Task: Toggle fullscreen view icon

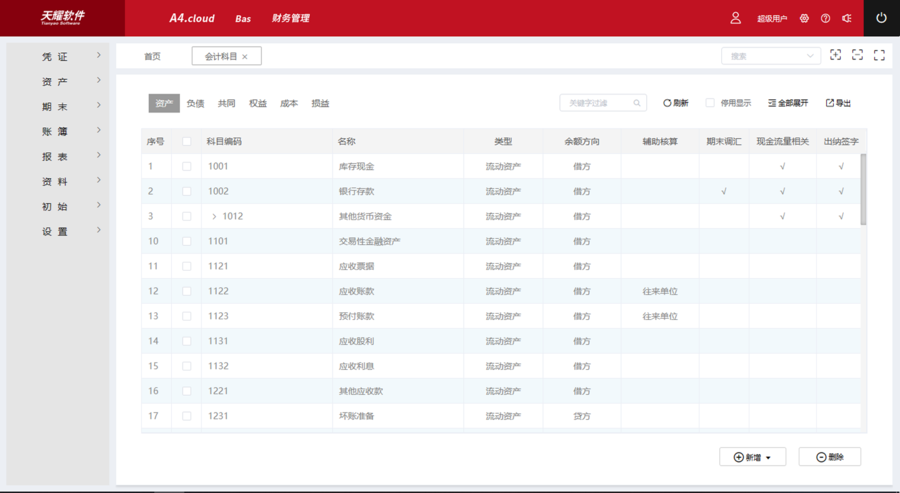Action: (879, 56)
